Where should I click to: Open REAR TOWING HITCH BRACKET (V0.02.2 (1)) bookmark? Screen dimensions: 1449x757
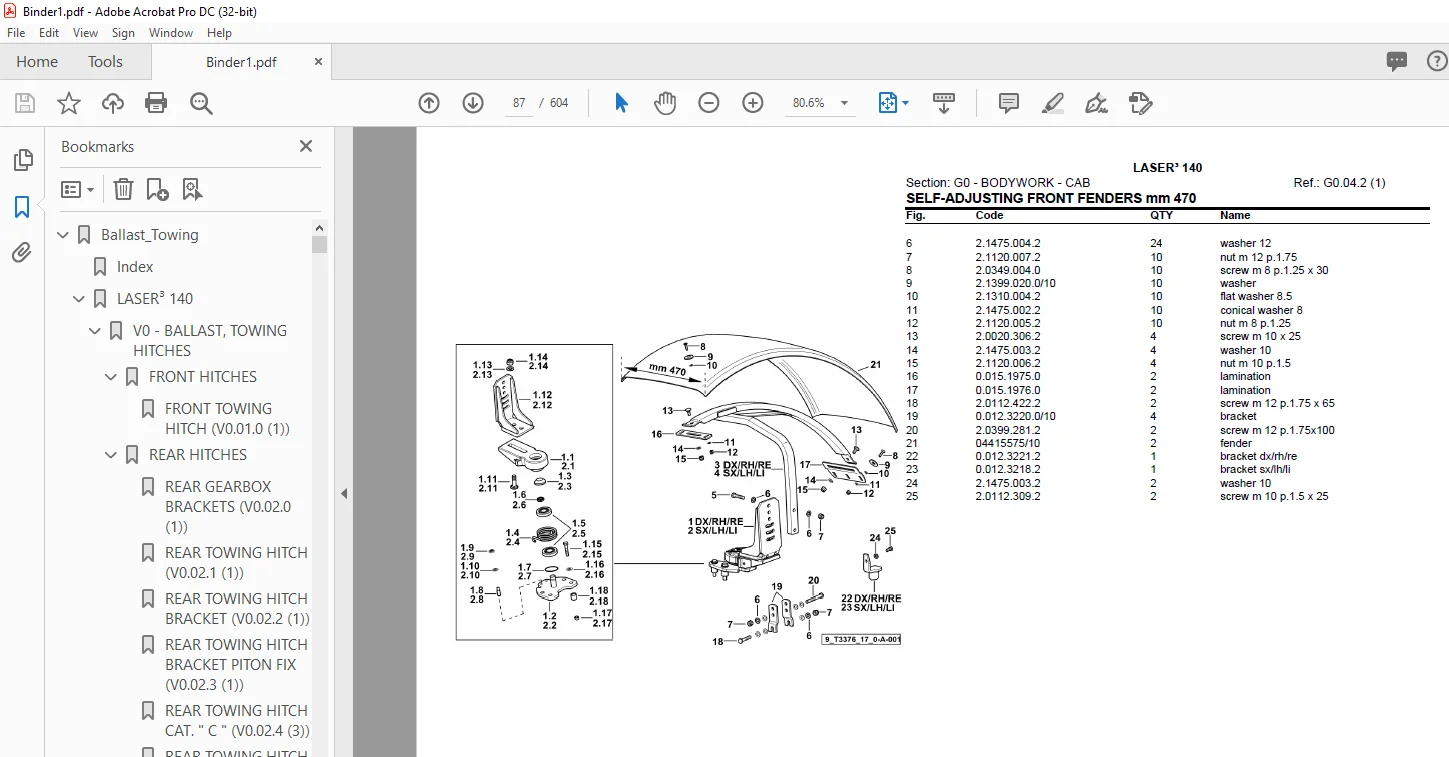[x=237, y=609]
